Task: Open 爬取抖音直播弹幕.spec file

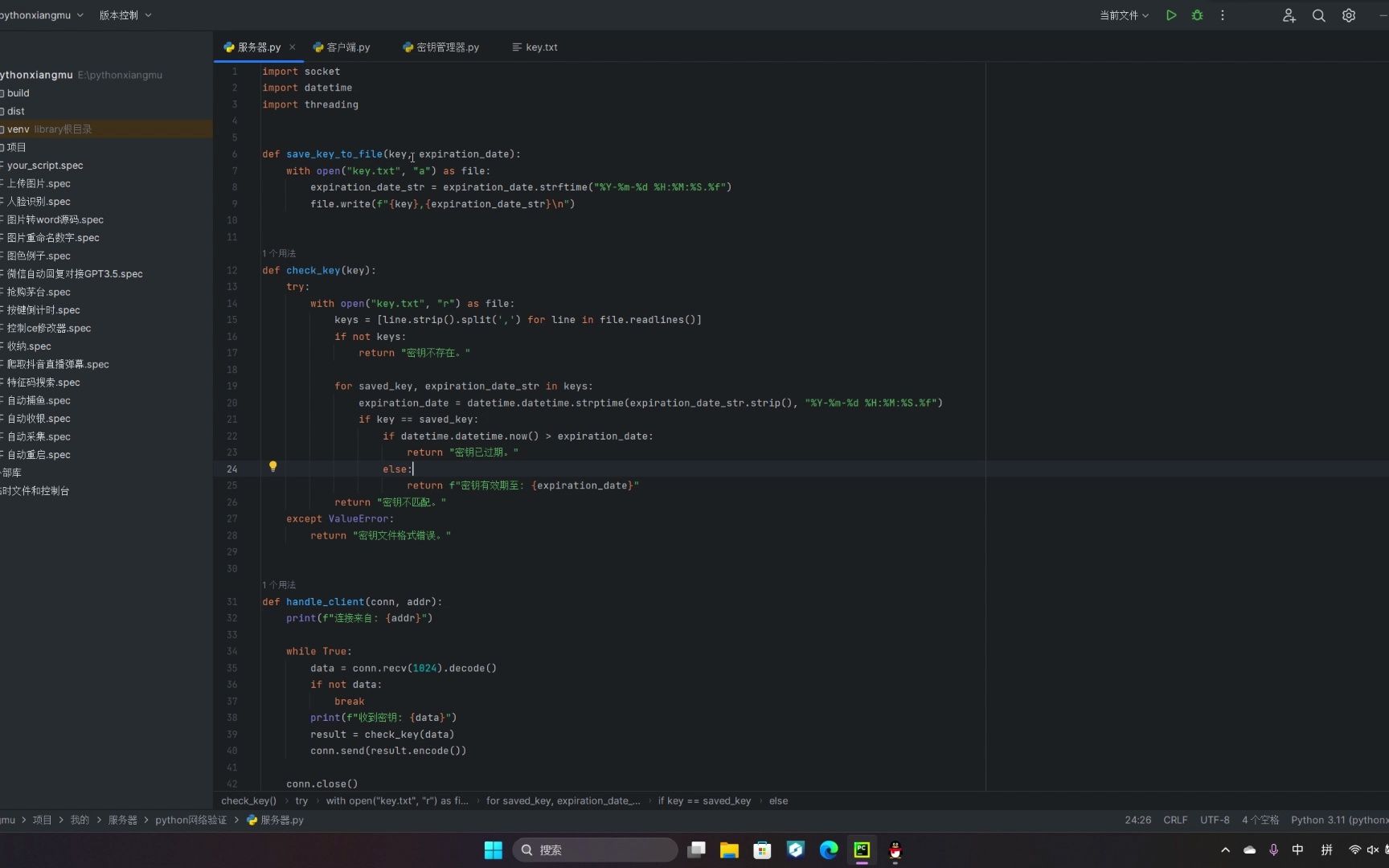Action: [x=56, y=364]
